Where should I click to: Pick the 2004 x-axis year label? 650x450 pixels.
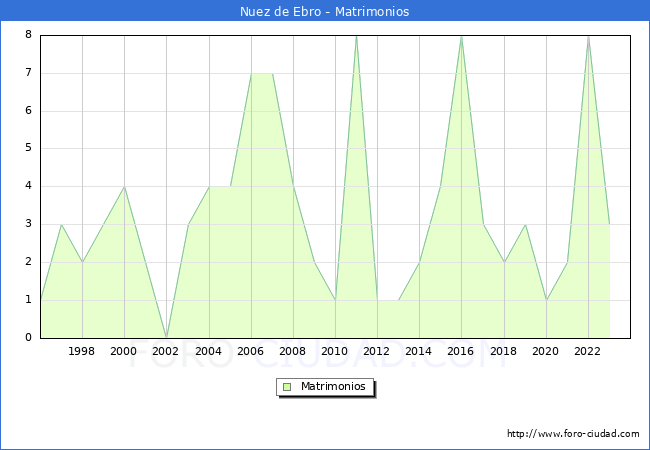point(208,352)
